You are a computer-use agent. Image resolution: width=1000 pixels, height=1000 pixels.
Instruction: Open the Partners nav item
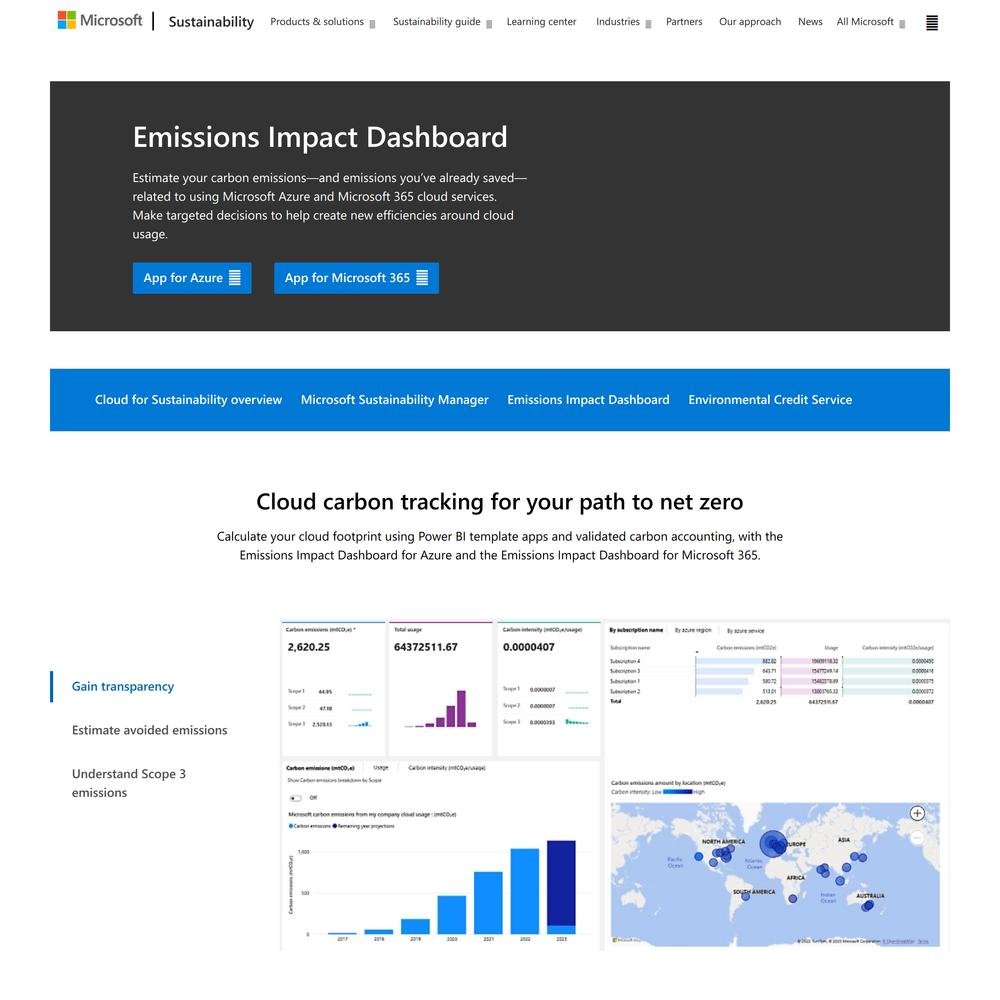click(684, 22)
